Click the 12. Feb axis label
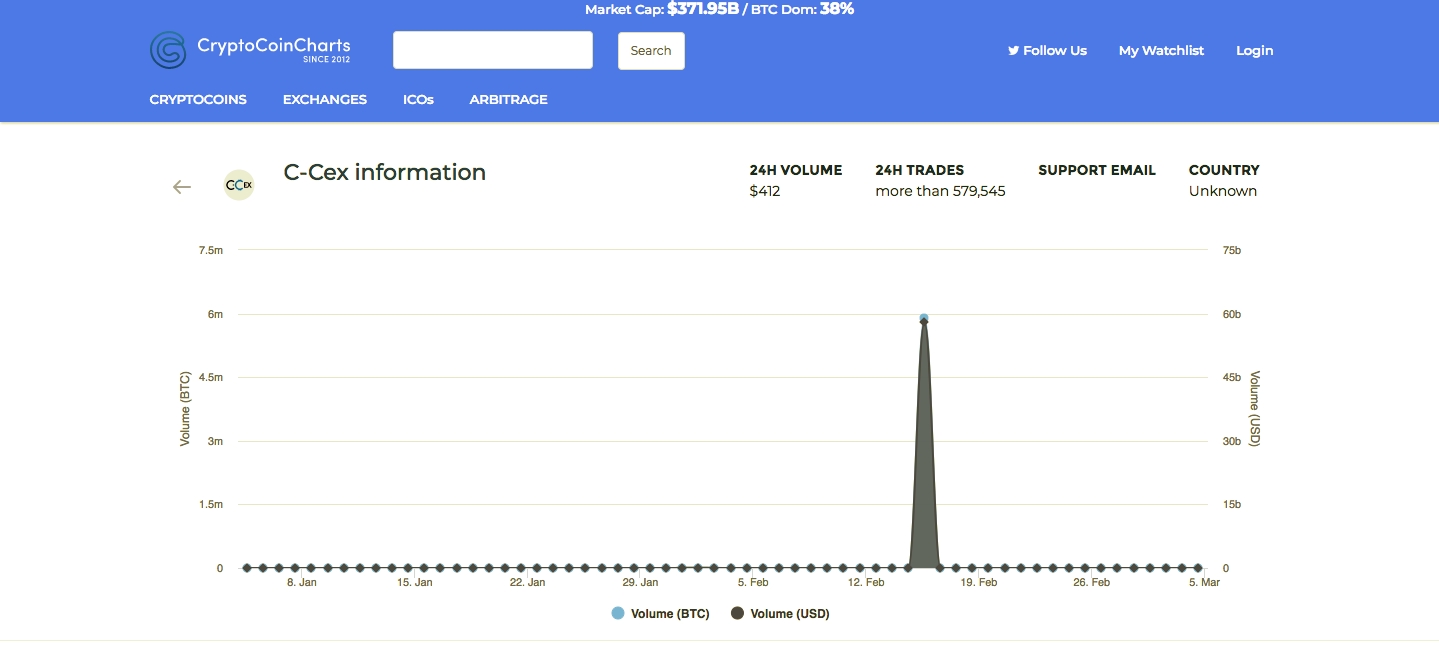Image resolution: width=1439 pixels, height=659 pixels. pos(866,582)
